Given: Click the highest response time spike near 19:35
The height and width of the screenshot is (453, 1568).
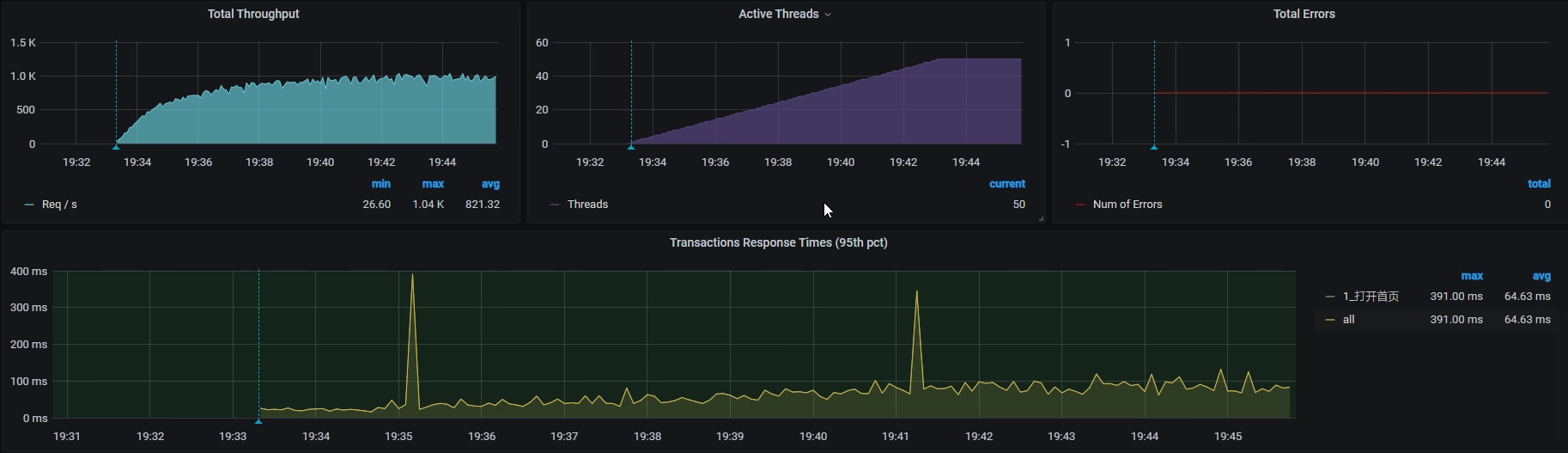Looking at the screenshot, I should click(x=412, y=276).
